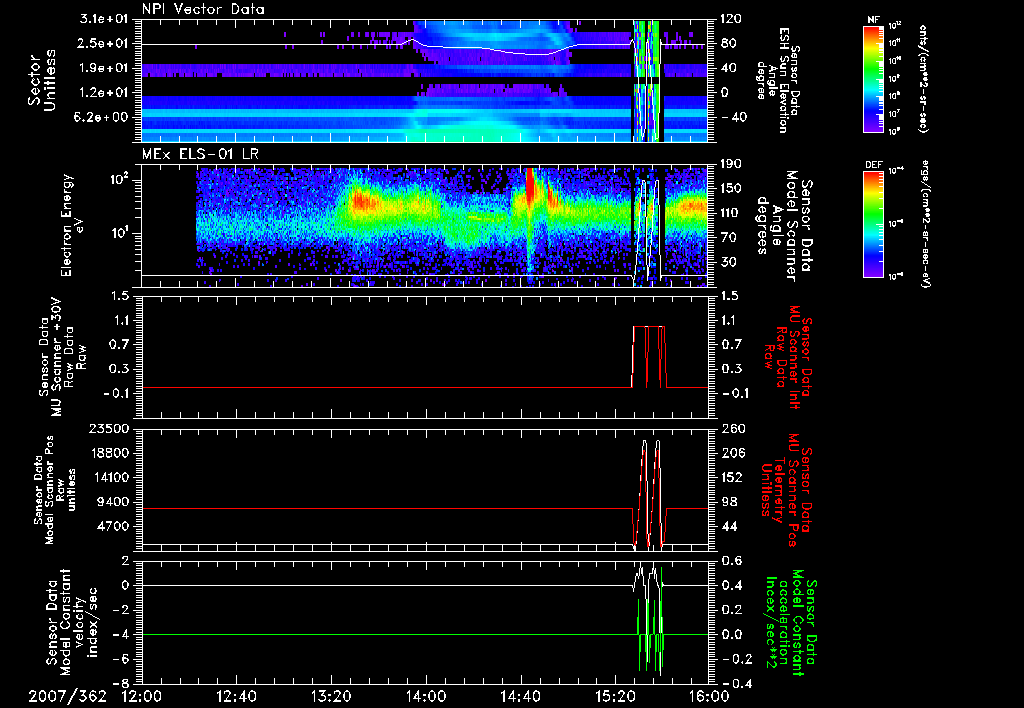Click the red square pulse in MU Scanner +30V plot
The image size is (1024, 708).
[x=649, y=357]
